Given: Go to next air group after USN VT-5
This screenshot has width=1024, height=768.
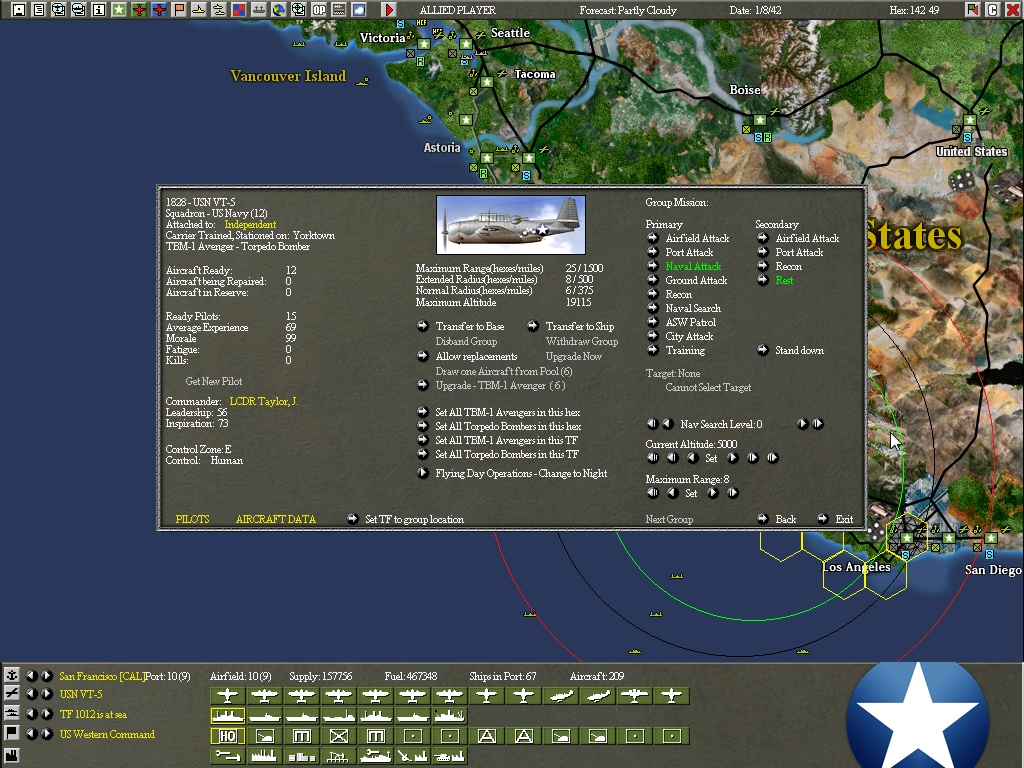Looking at the screenshot, I should tap(46, 694).
